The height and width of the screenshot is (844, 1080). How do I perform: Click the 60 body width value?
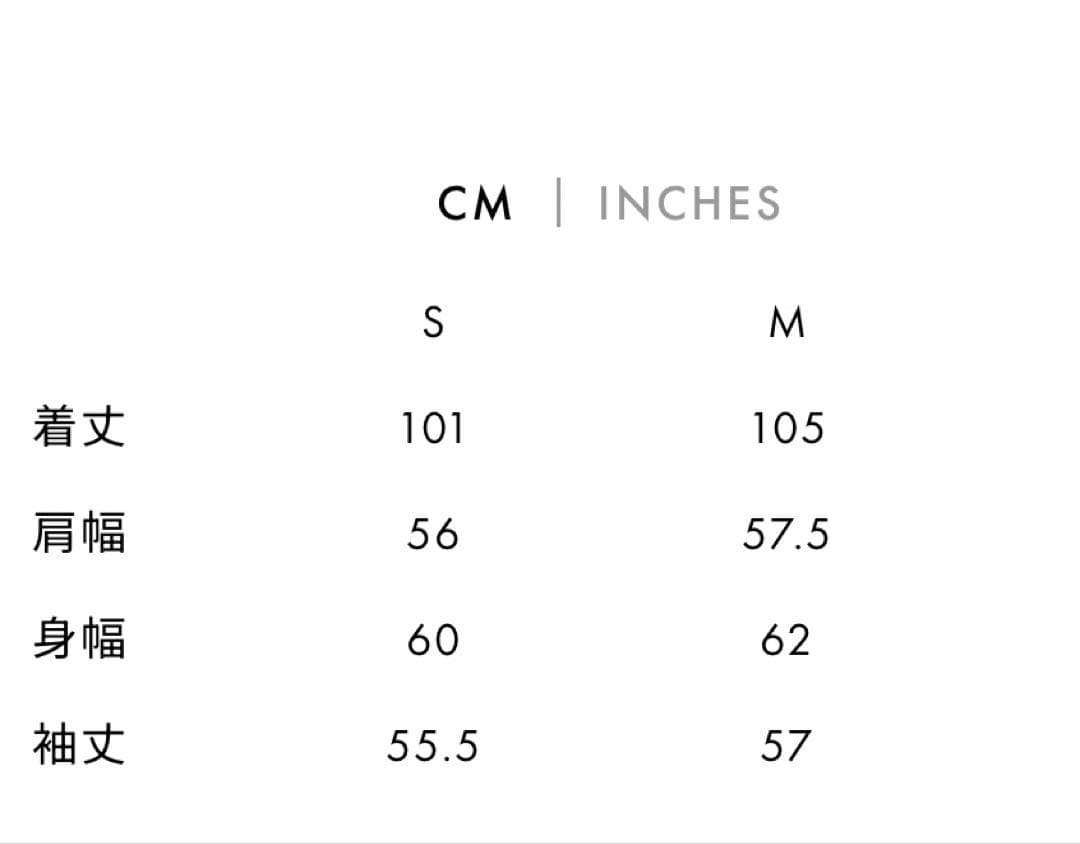point(433,640)
